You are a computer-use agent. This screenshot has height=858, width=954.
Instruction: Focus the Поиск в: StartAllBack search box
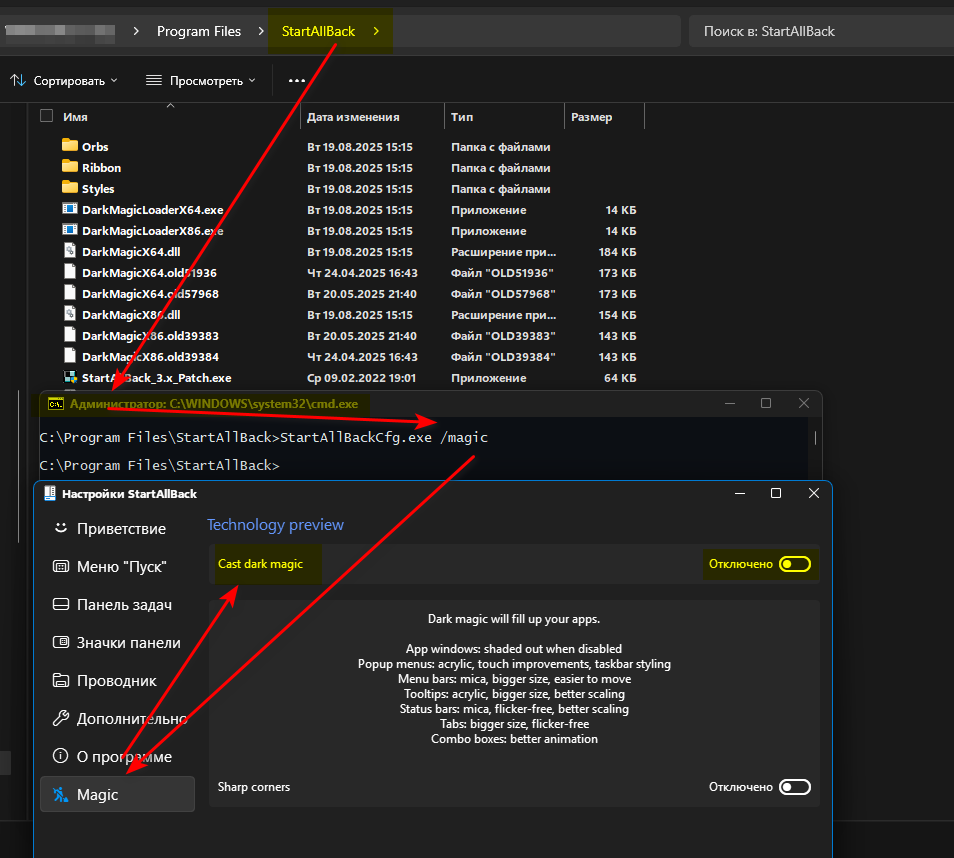(821, 31)
